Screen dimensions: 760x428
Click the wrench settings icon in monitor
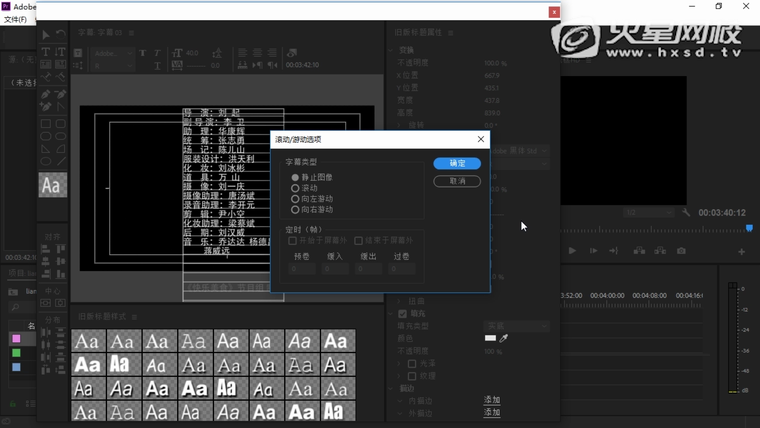pyautogui.click(x=686, y=212)
